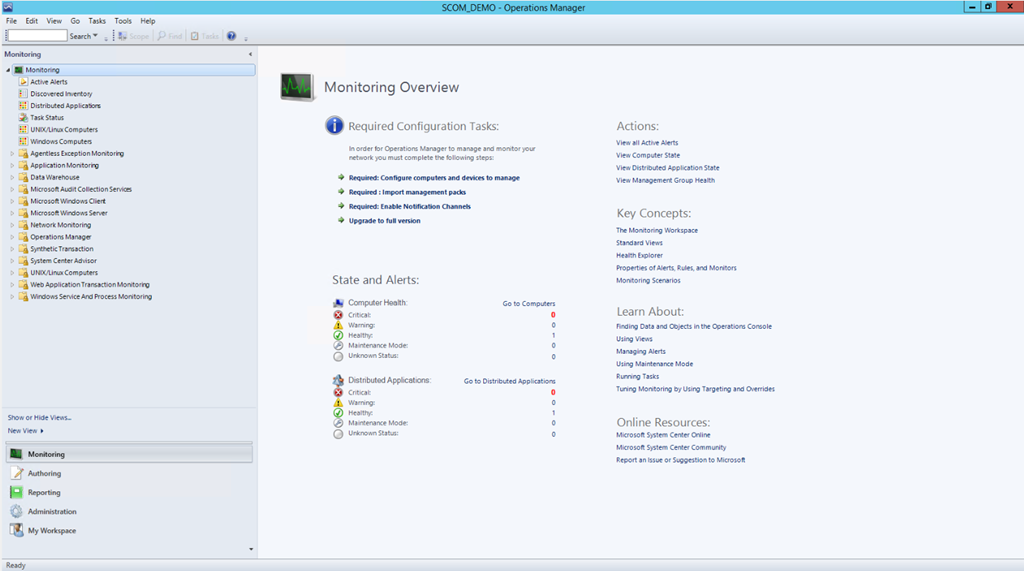Click the Discovered Inventory view icon
This screenshot has width=1024, height=571.
[x=23, y=94]
